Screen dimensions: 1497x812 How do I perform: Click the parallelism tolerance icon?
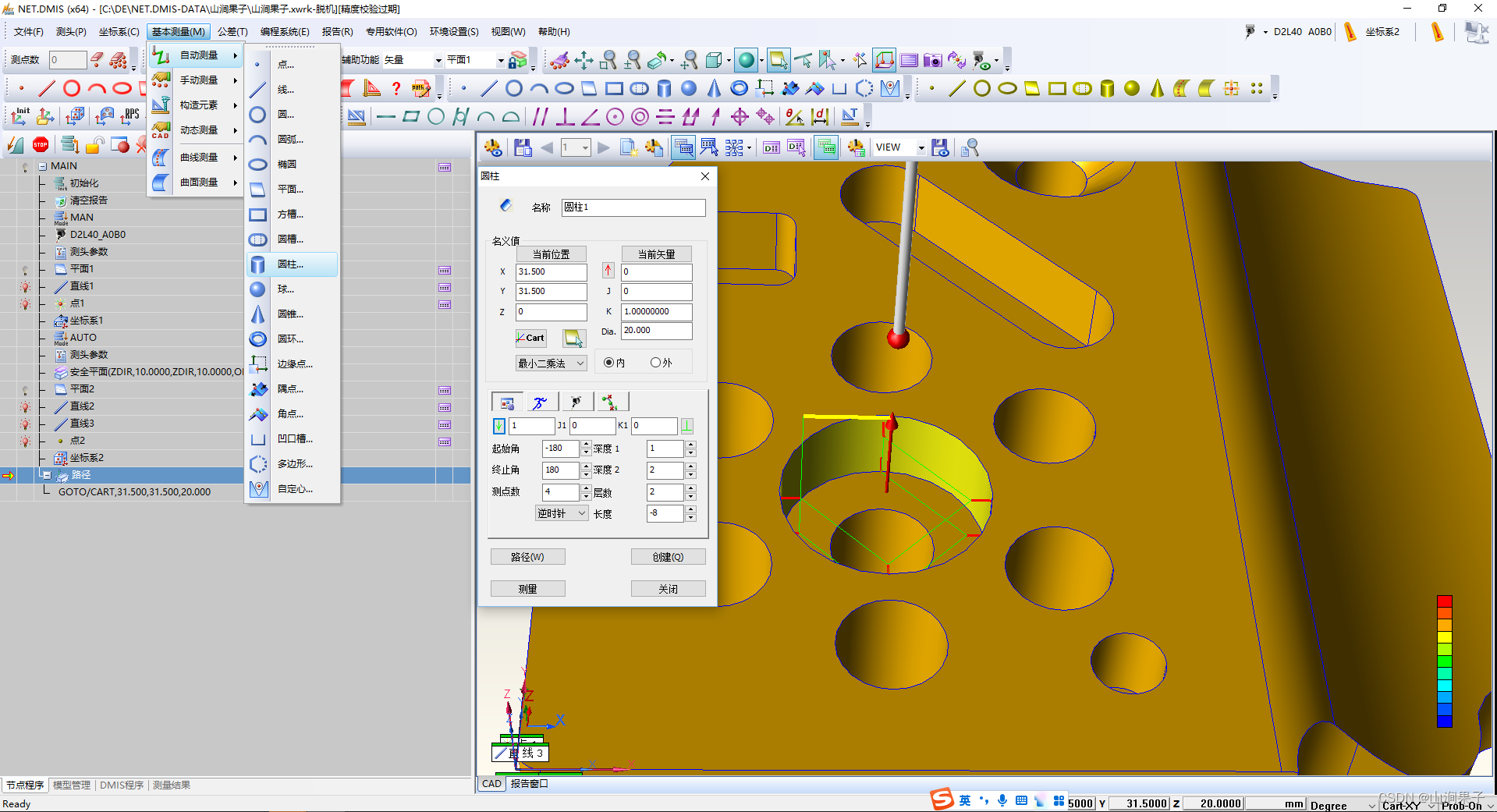click(x=539, y=117)
